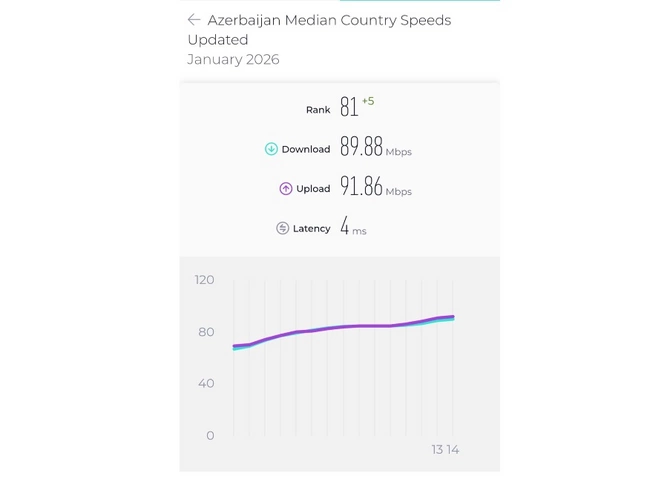Select the 89.88 Mbps download speed value

pyautogui.click(x=362, y=148)
